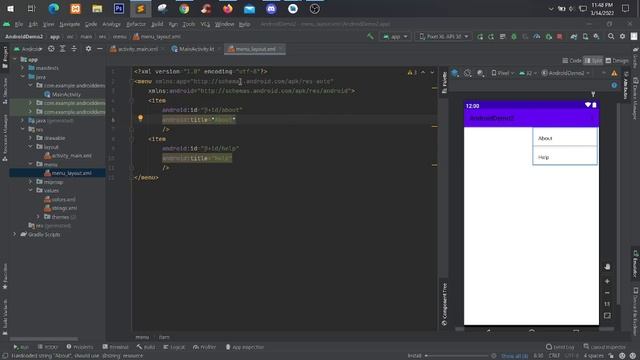
Task: Click the green Debug app bug icon
Action: pos(514,37)
